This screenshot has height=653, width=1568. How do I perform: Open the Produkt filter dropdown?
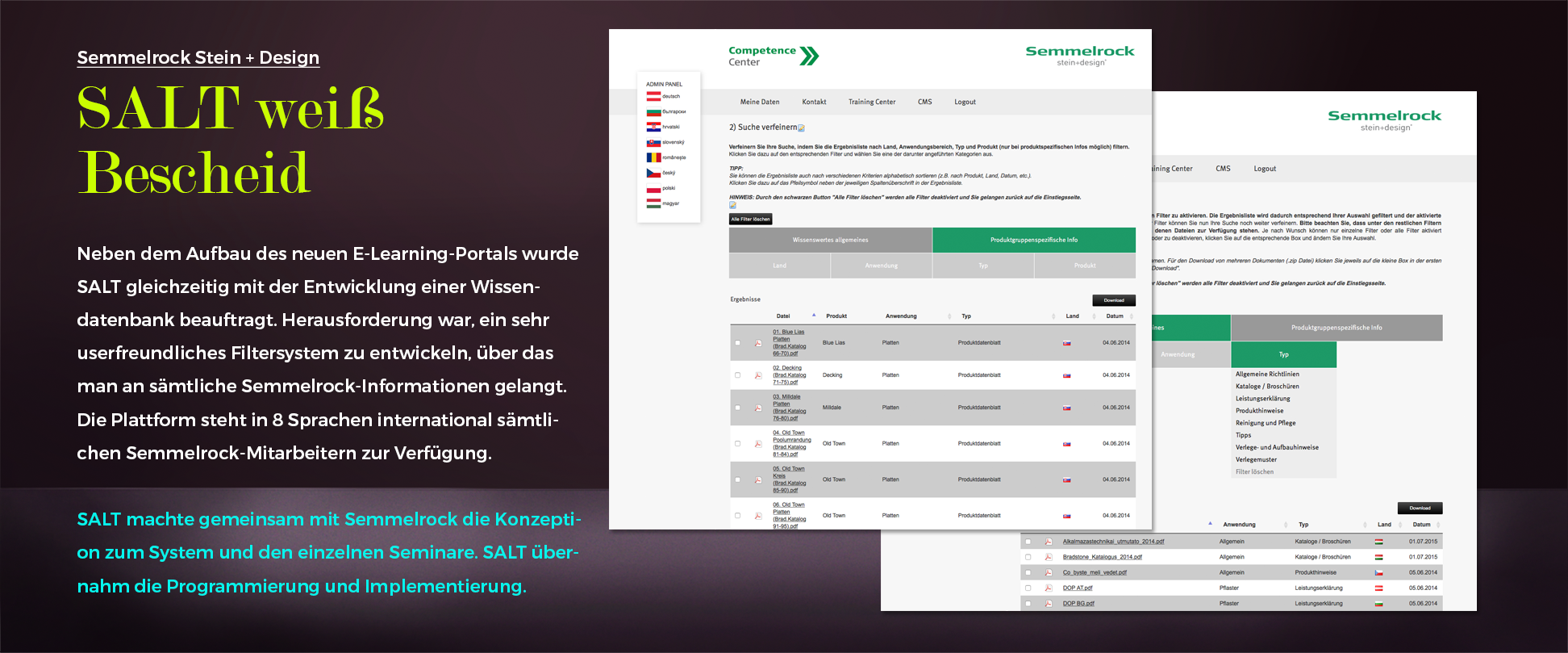point(1085,266)
